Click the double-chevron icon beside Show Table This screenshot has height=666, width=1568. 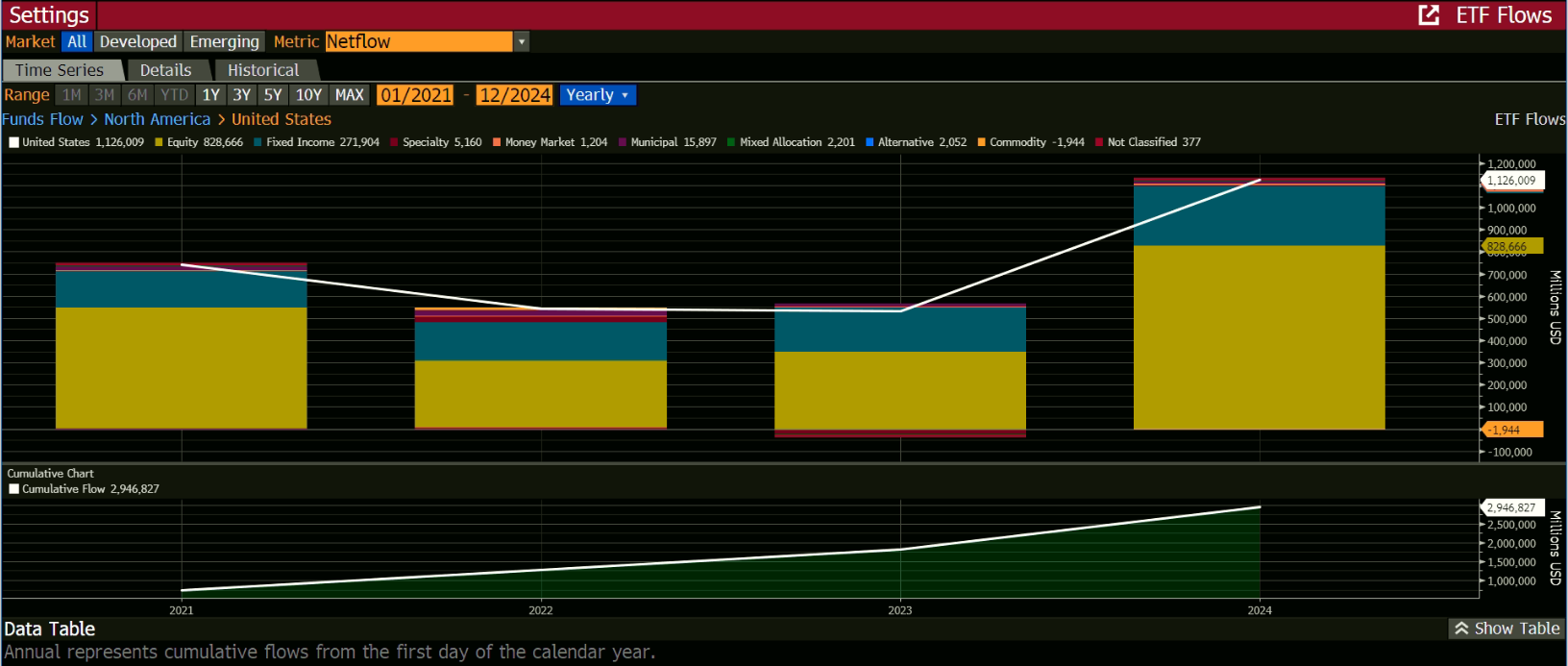(1461, 629)
